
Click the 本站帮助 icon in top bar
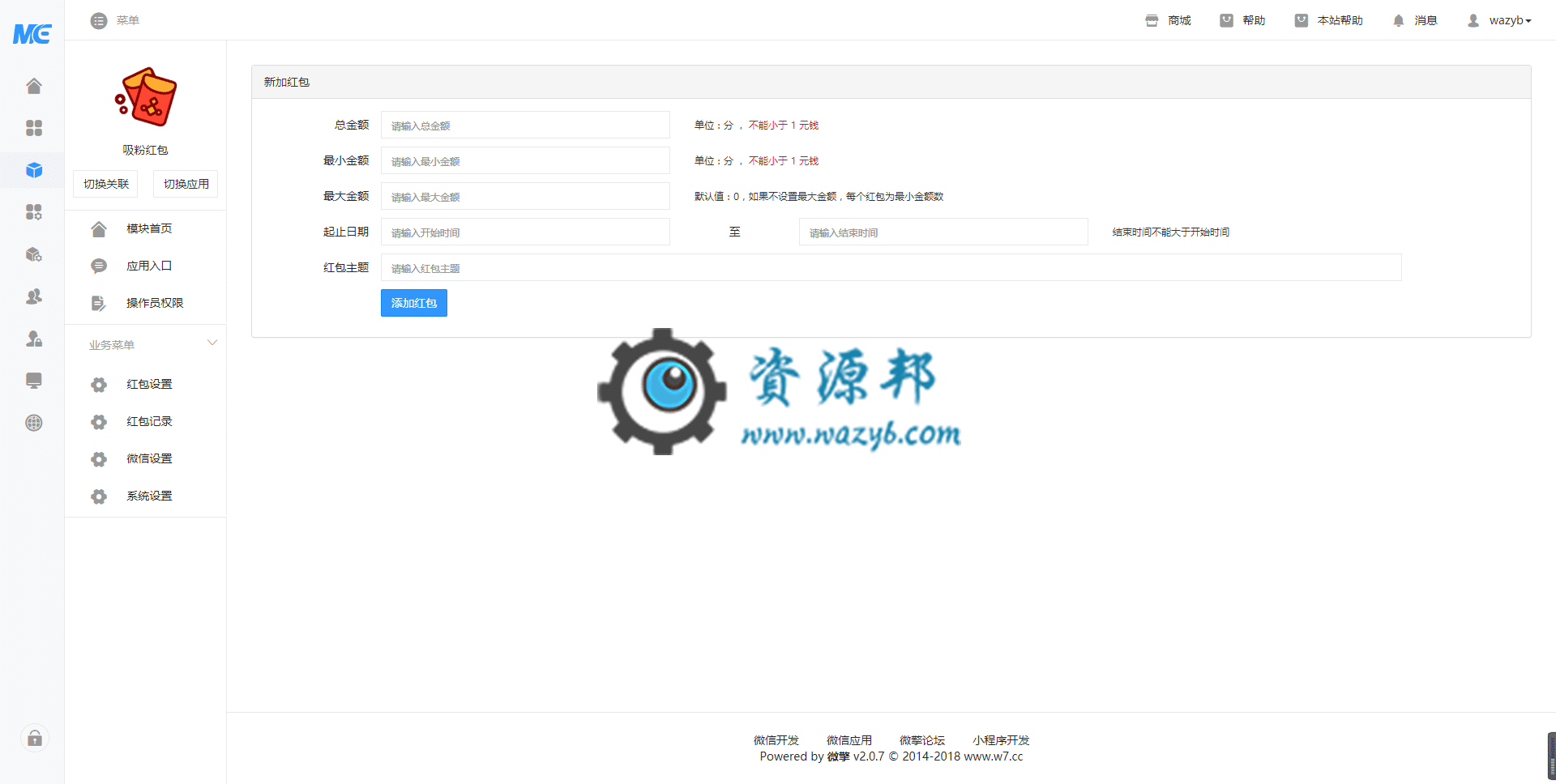point(1301,21)
